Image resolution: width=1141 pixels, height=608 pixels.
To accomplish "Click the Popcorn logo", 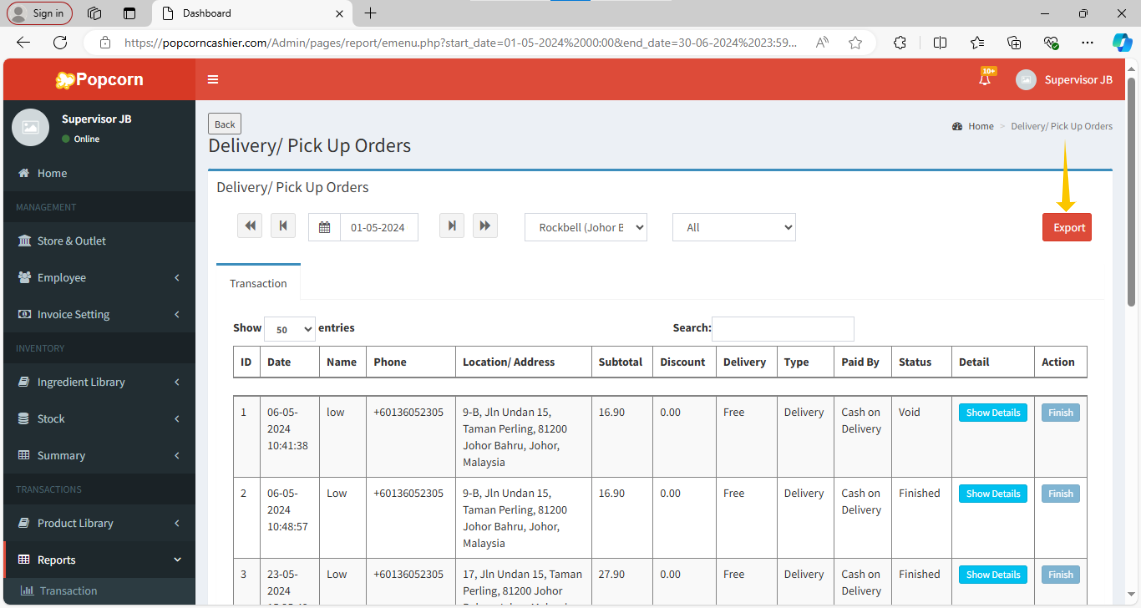I will point(100,79).
